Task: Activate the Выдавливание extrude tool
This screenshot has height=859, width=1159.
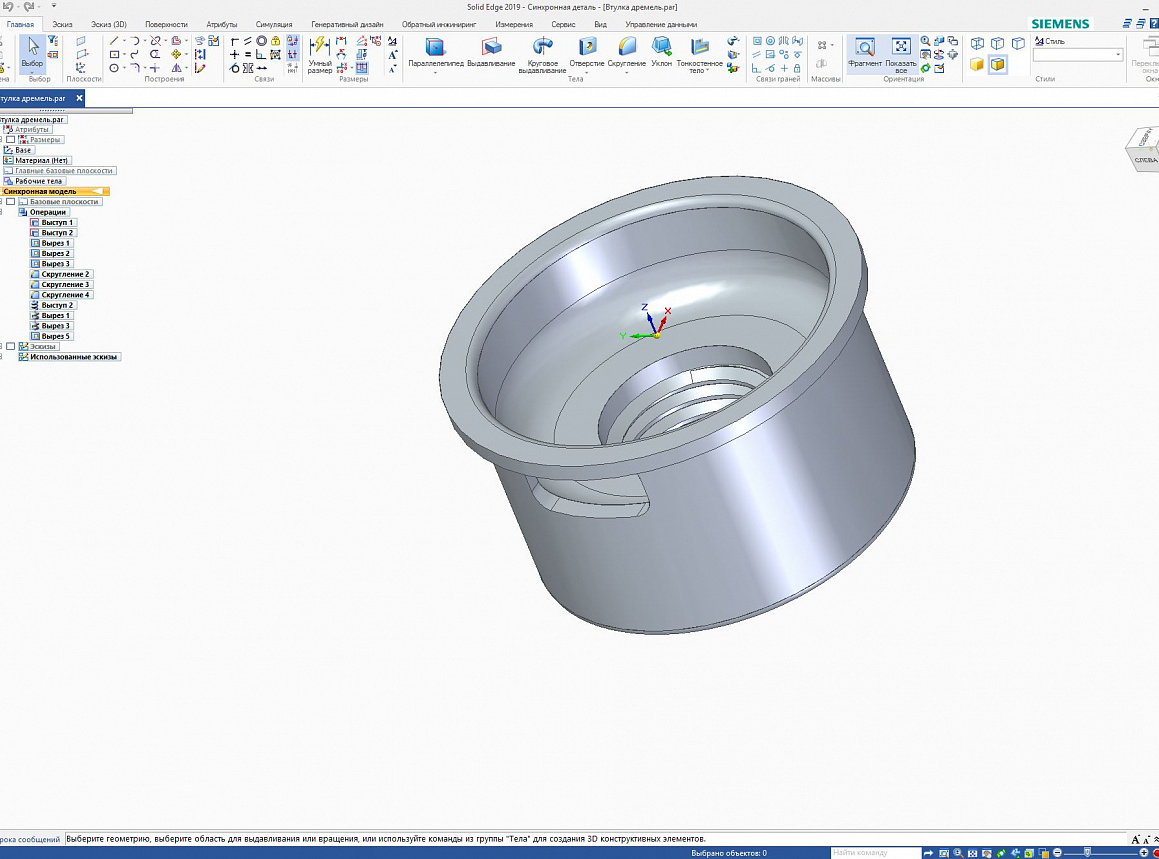Action: [491, 48]
